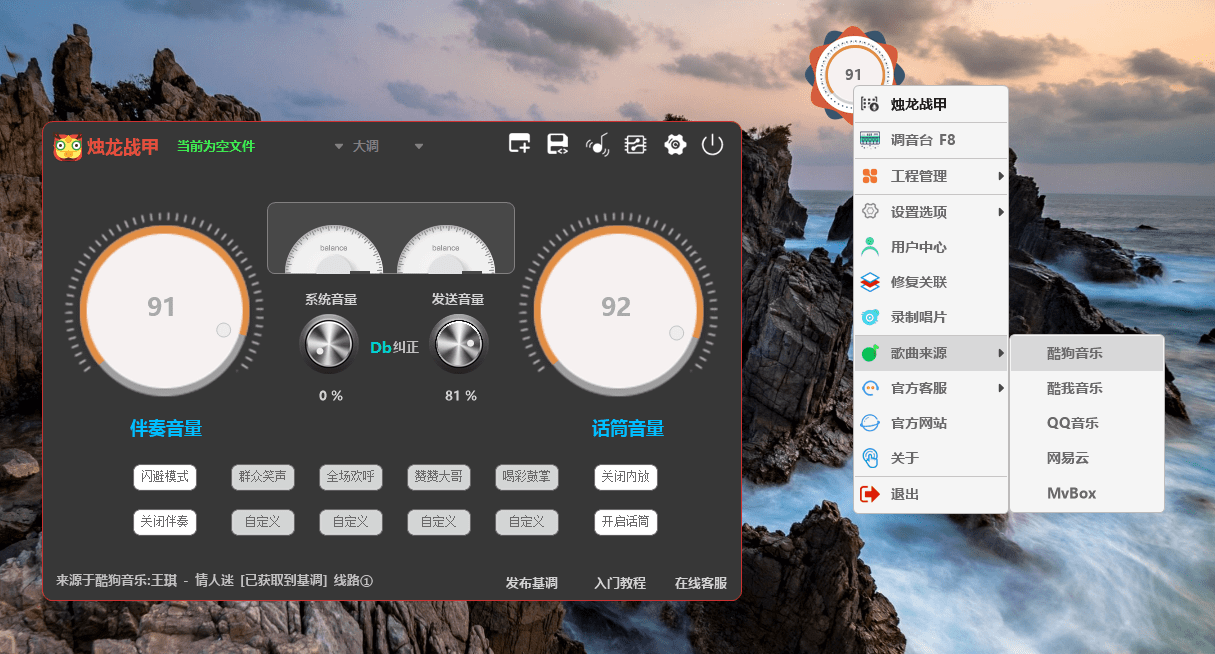Toggle the 闪避模式 button

tap(165, 477)
